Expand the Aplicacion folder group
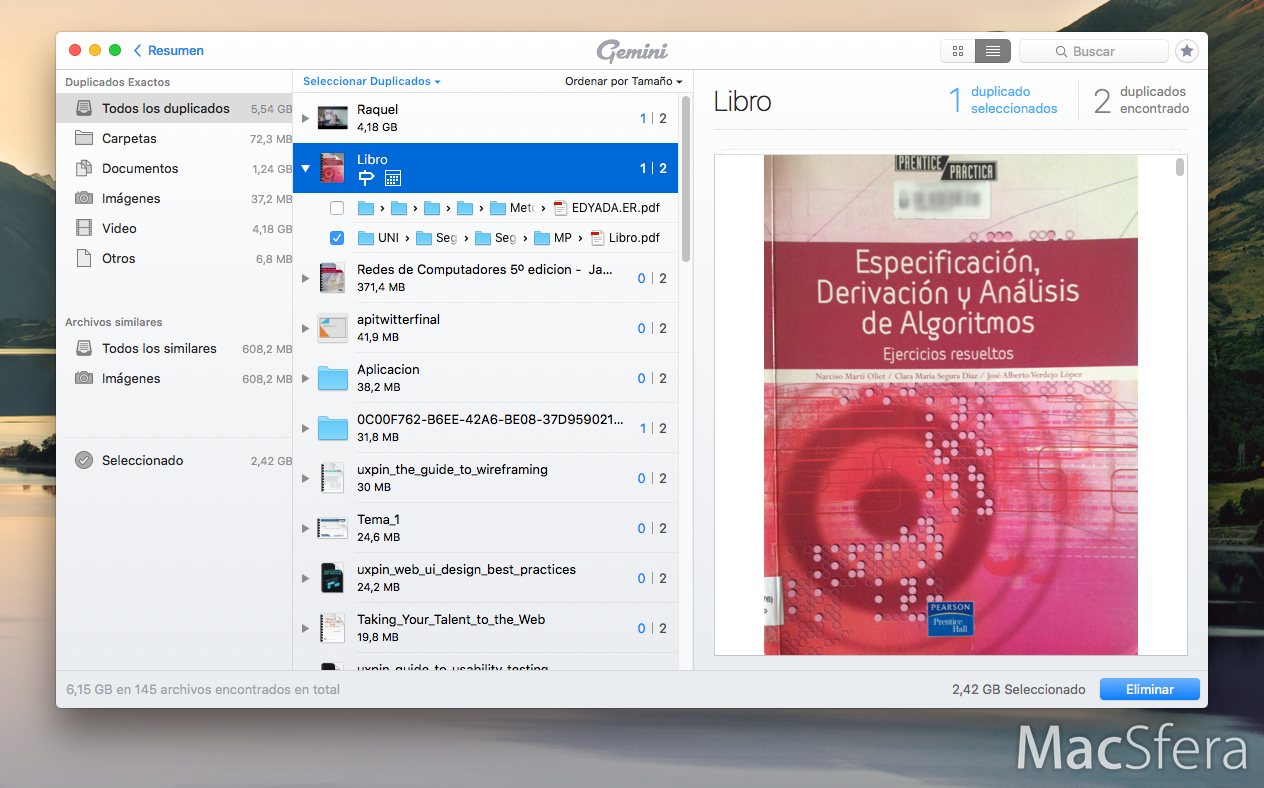Viewport: 1264px width, 788px height. point(306,379)
